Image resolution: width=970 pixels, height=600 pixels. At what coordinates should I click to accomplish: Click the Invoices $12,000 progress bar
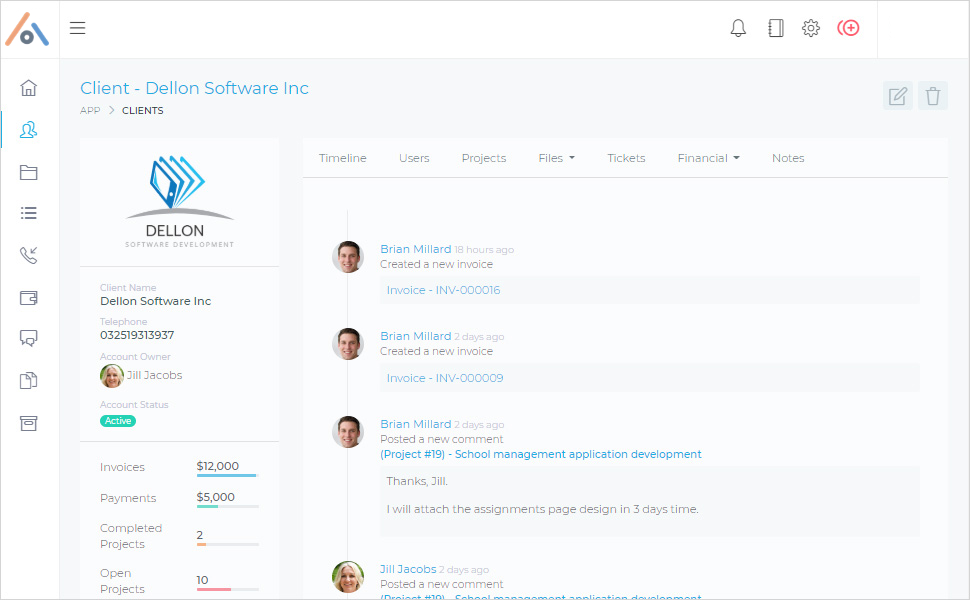(227, 476)
